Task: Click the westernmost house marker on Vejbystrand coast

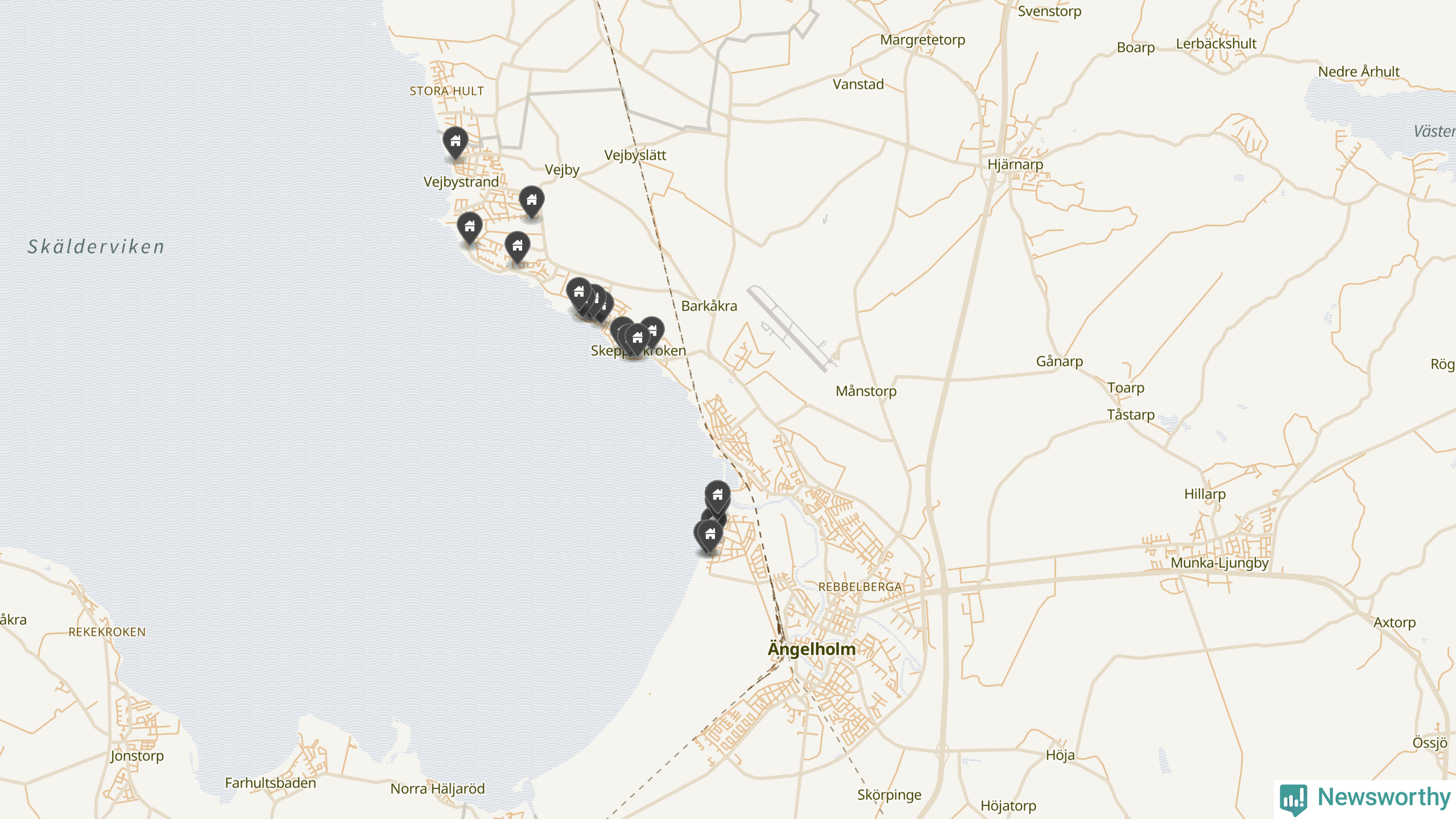Action: pyautogui.click(x=470, y=229)
